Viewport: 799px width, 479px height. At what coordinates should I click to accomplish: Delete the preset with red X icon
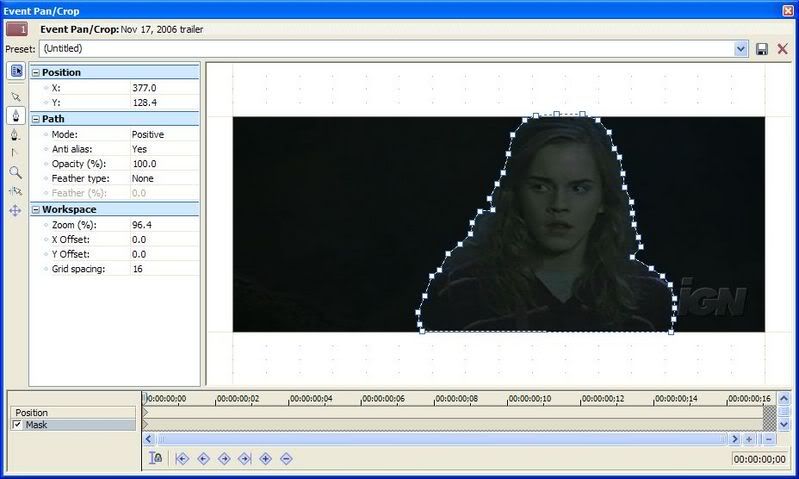[x=782, y=49]
